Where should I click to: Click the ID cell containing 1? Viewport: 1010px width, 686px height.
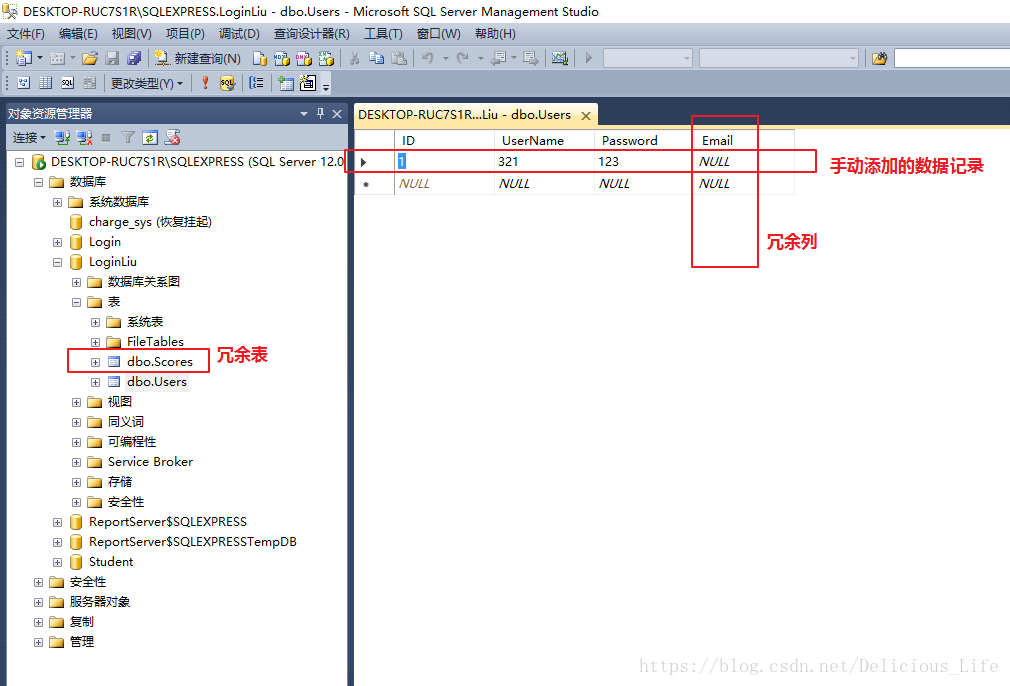pyautogui.click(x=444, y=162)
